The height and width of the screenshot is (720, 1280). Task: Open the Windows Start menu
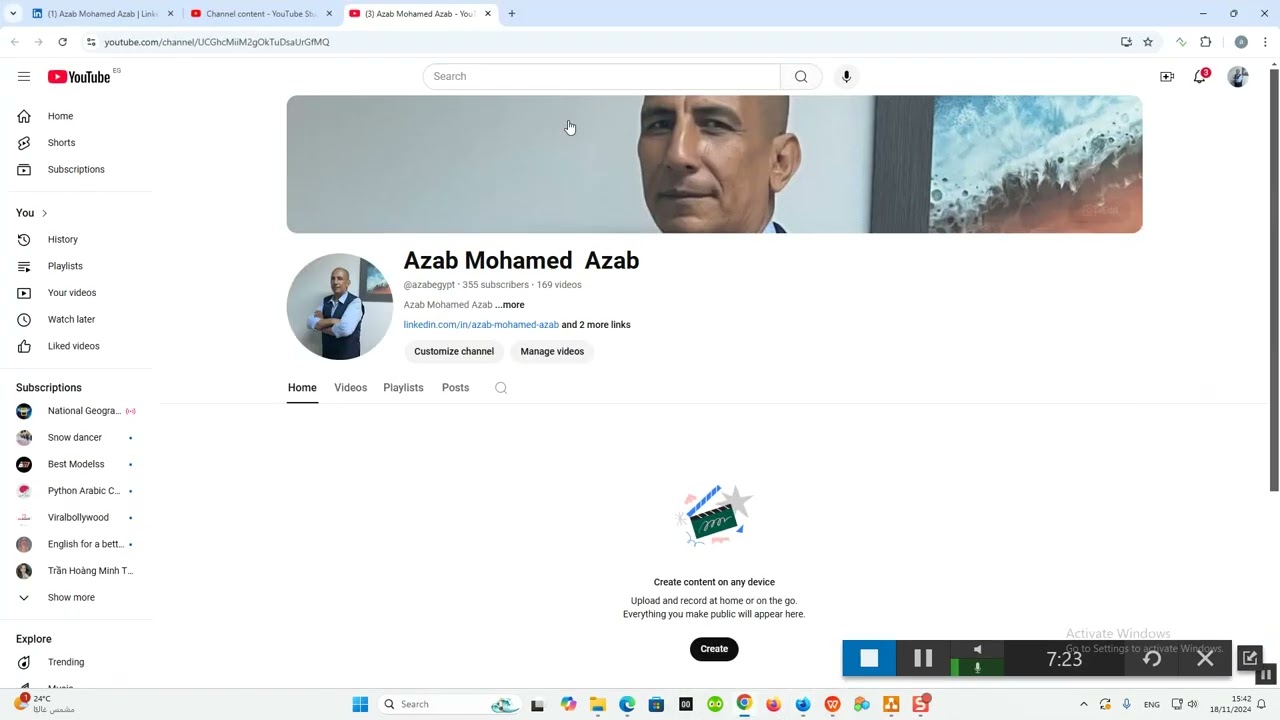point(360,704)
